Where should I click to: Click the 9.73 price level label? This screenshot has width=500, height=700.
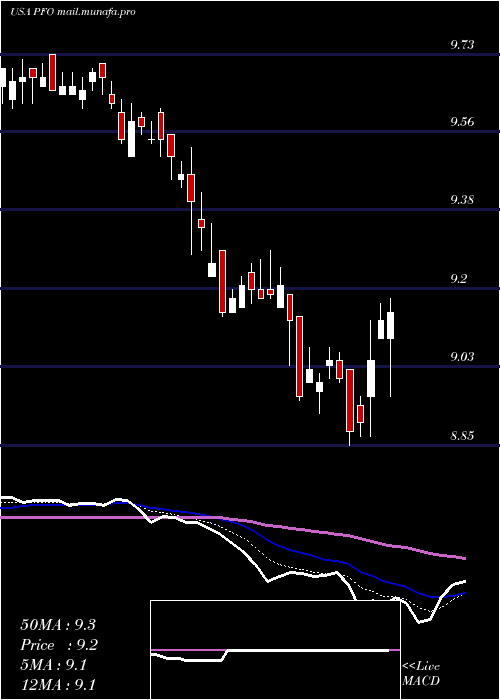[x=462, y=45]
